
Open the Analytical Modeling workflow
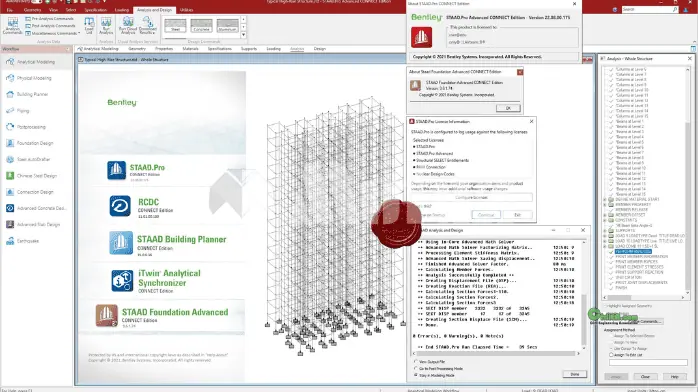36,62
